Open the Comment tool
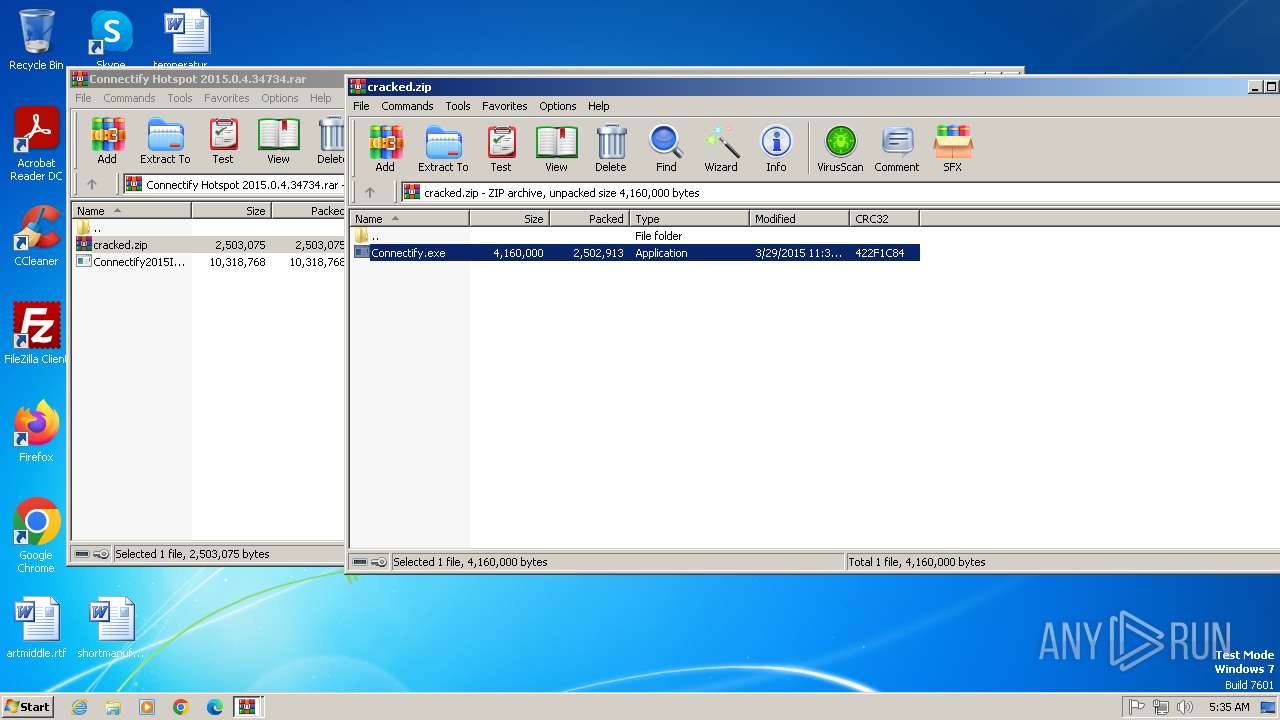This screenshot has height=720, width=1280. 897,148
